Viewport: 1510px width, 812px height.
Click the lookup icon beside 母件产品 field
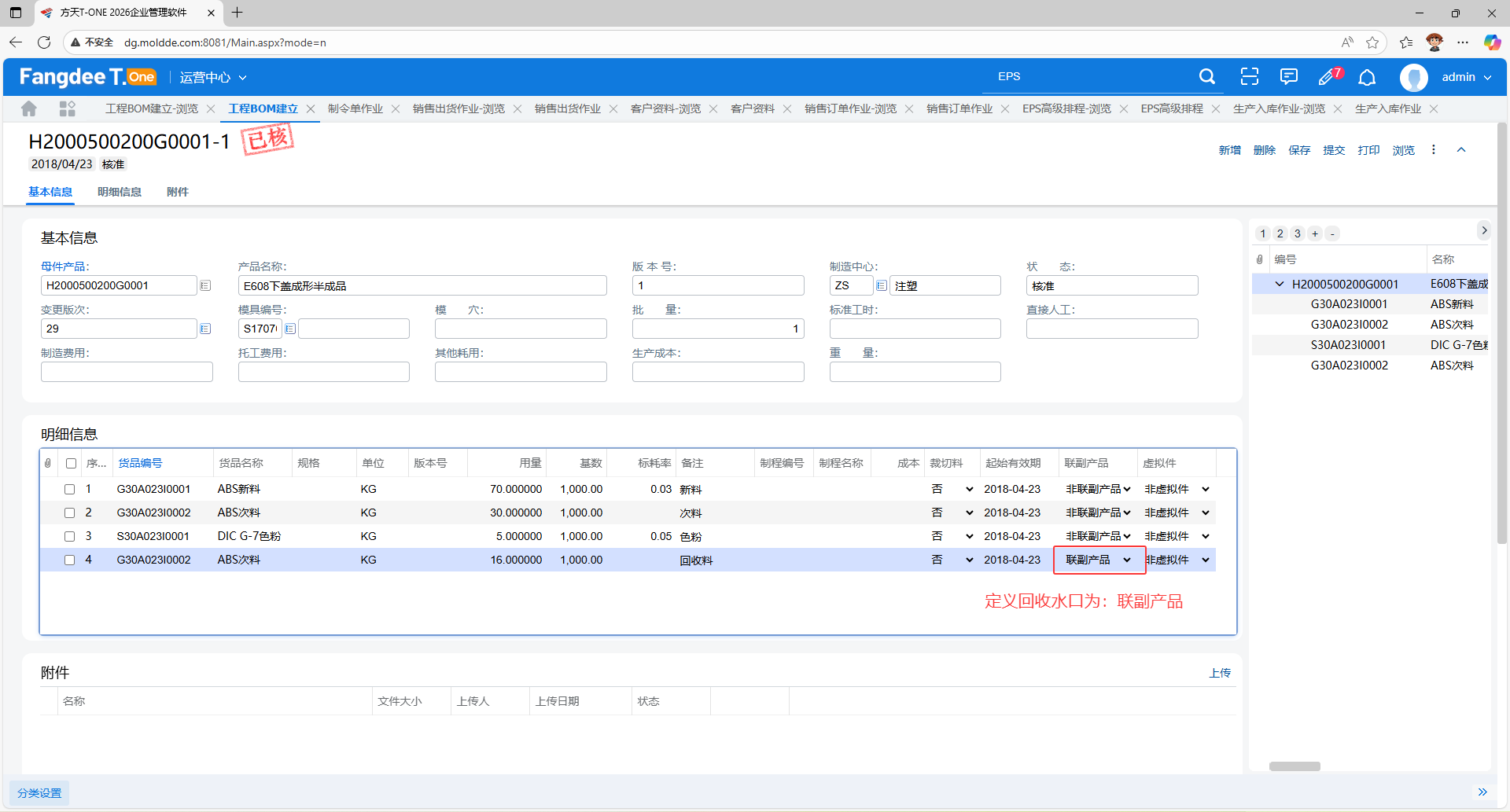click(205, 285)
